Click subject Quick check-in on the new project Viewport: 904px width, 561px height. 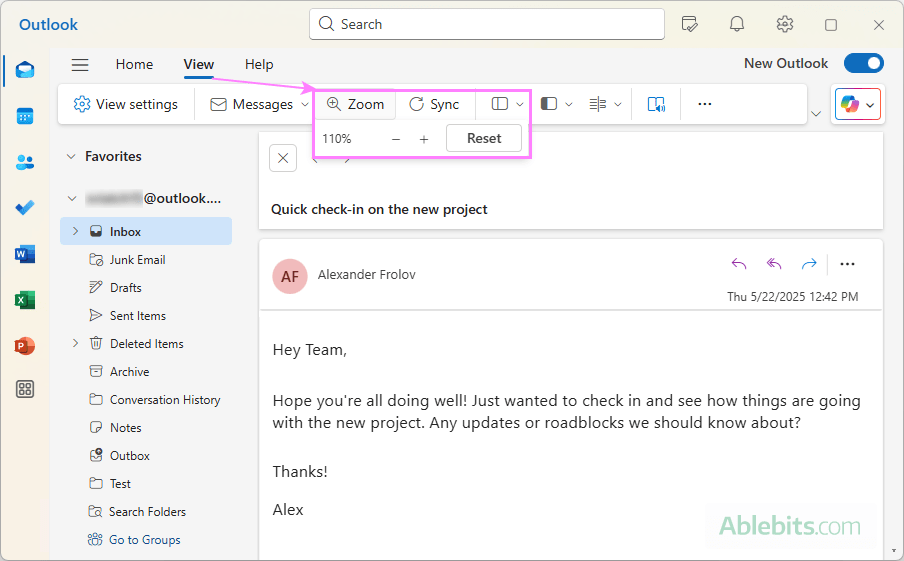379,209
